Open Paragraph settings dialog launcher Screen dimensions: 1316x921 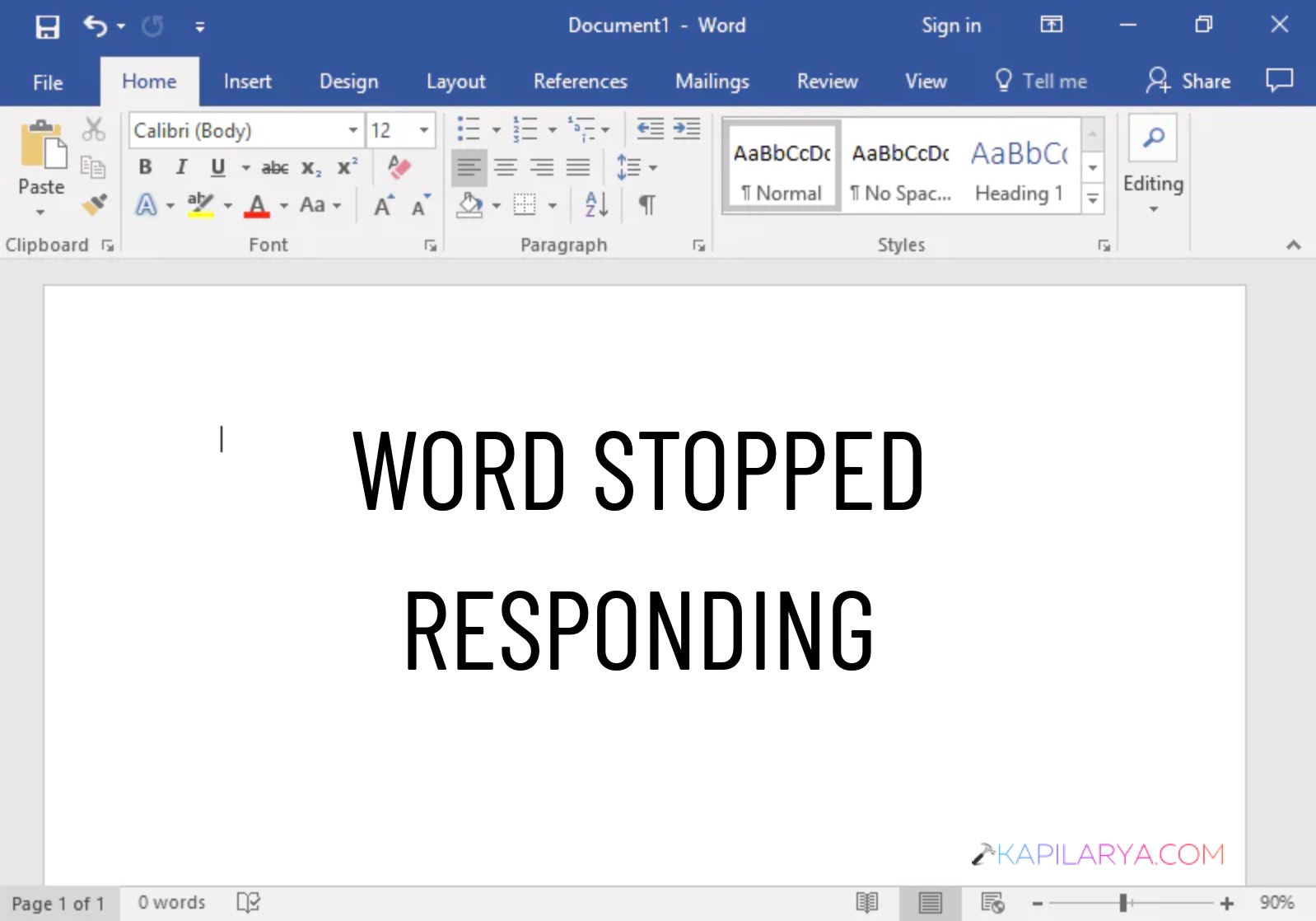point(698,245)
